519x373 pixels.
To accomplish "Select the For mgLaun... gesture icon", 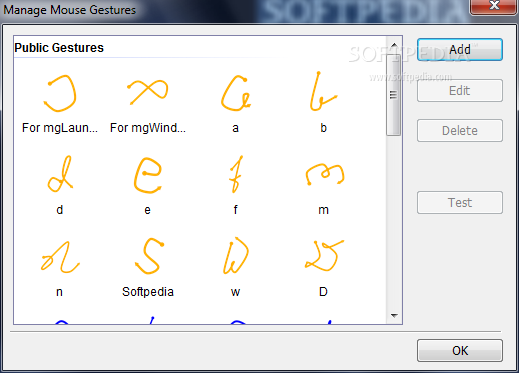I will click(x=60, y=93).
